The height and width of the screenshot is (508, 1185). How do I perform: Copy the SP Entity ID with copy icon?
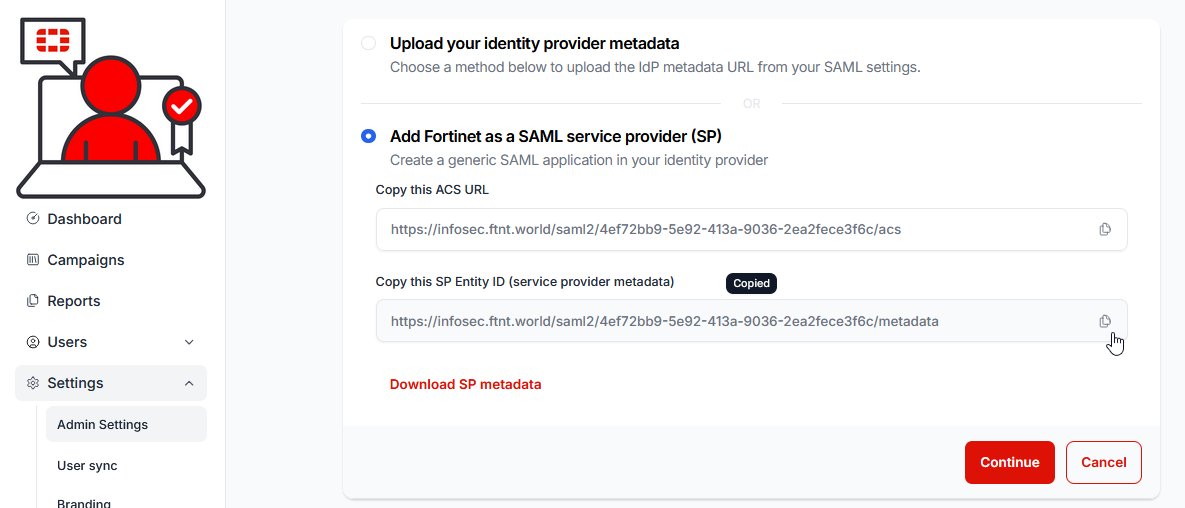1105,321
